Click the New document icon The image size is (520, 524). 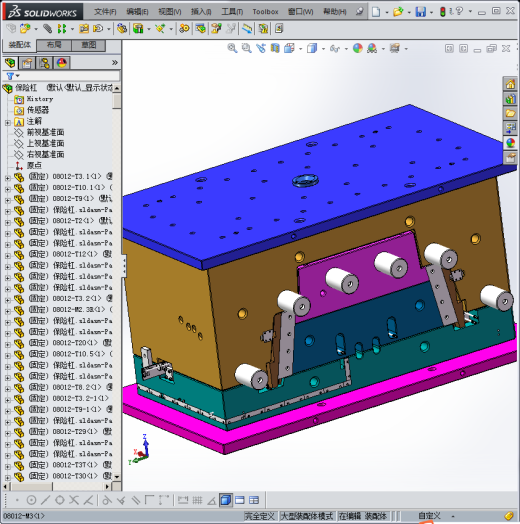[376, 12]
